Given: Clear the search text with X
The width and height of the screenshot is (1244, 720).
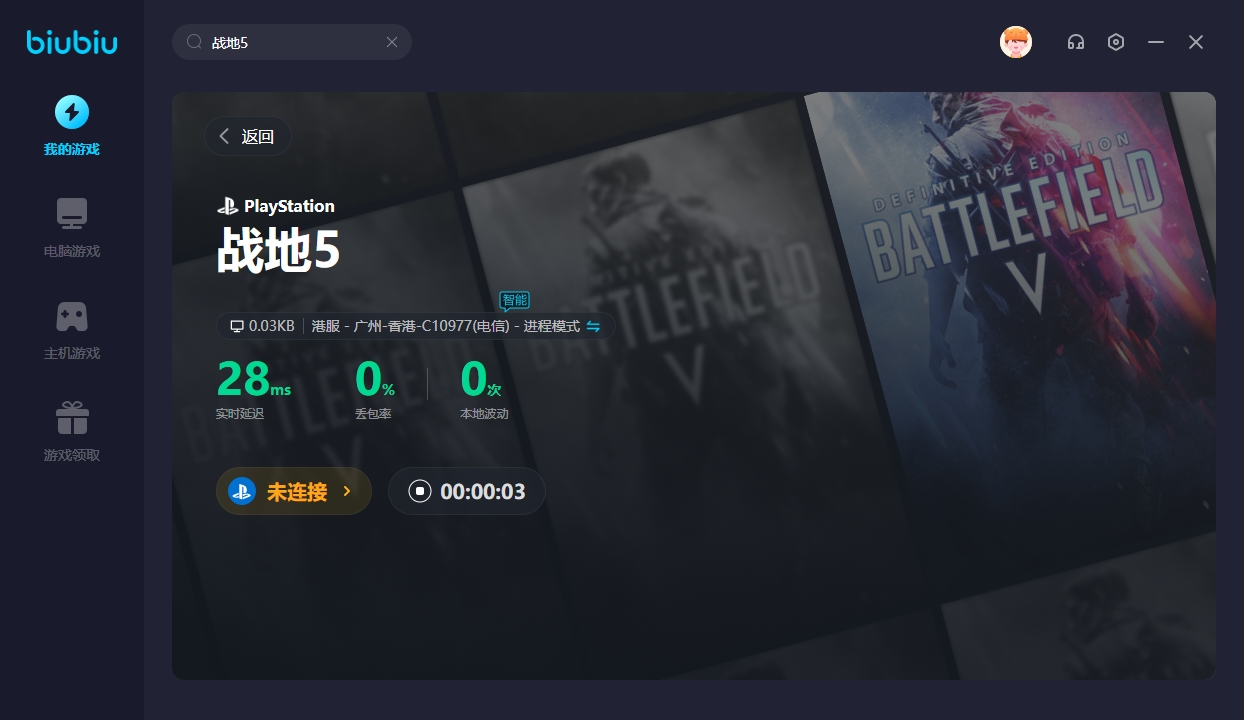Looking at the screenshot, I should point(392,42).
